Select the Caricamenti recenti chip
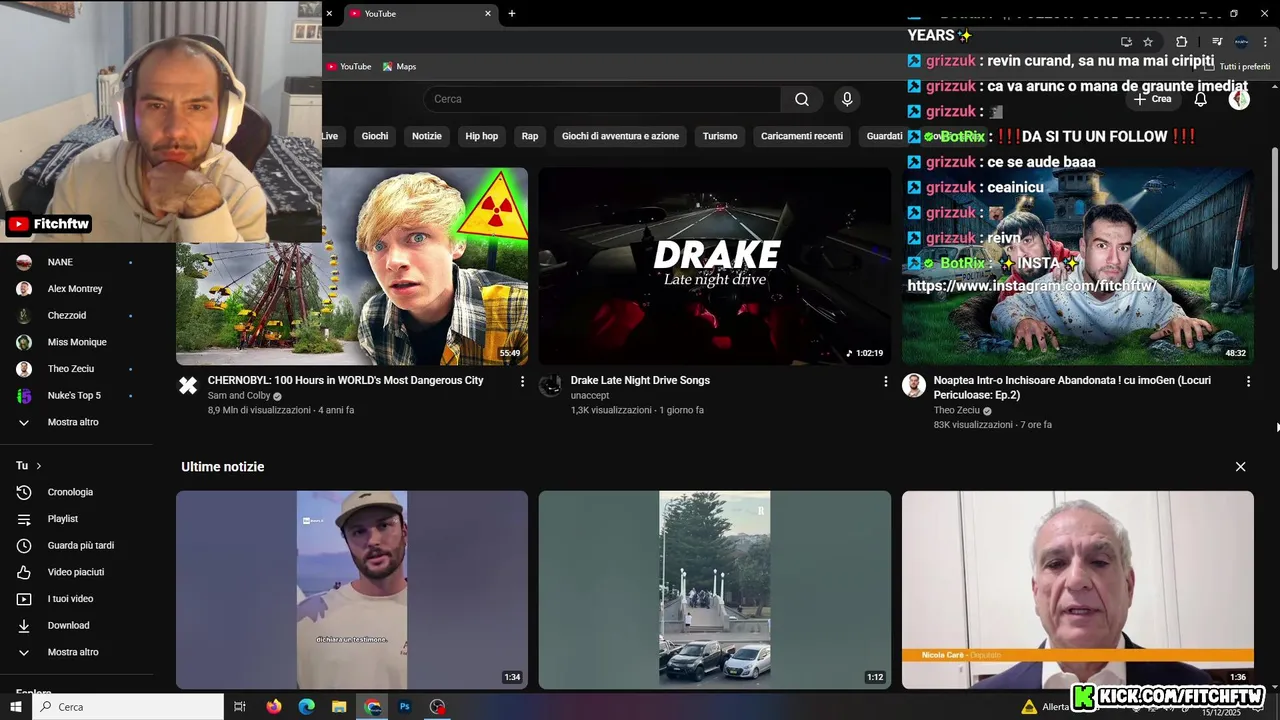The image size is (1280, 720). (x=802, y=136)
